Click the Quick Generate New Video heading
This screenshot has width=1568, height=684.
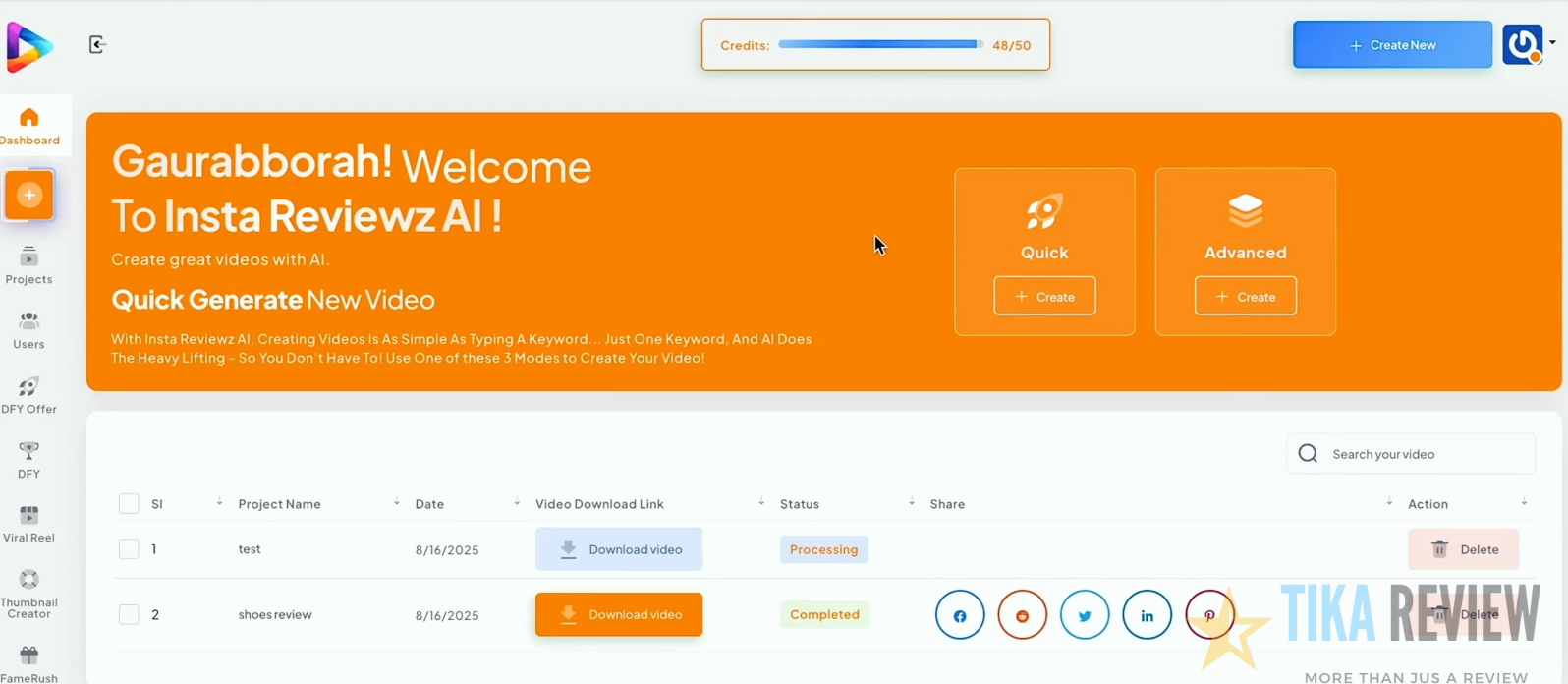tap(273, 299)
